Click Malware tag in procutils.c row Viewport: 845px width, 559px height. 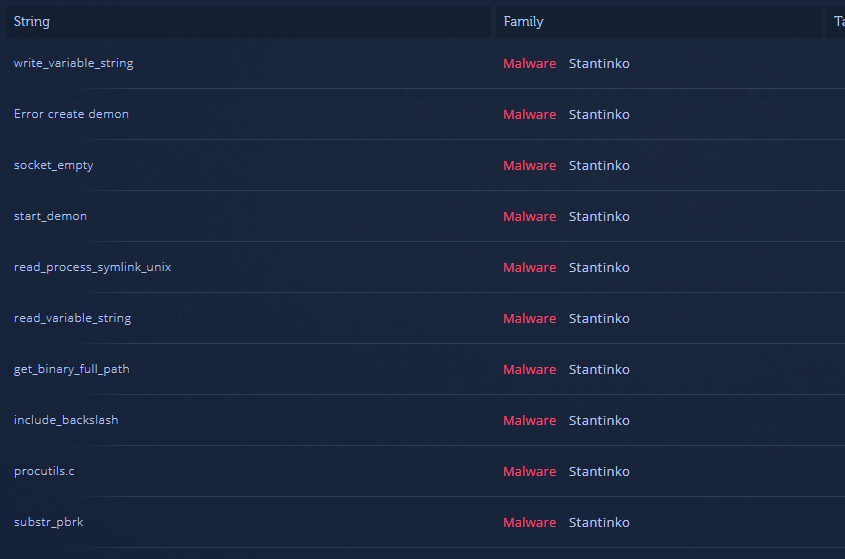click(529, 472)
